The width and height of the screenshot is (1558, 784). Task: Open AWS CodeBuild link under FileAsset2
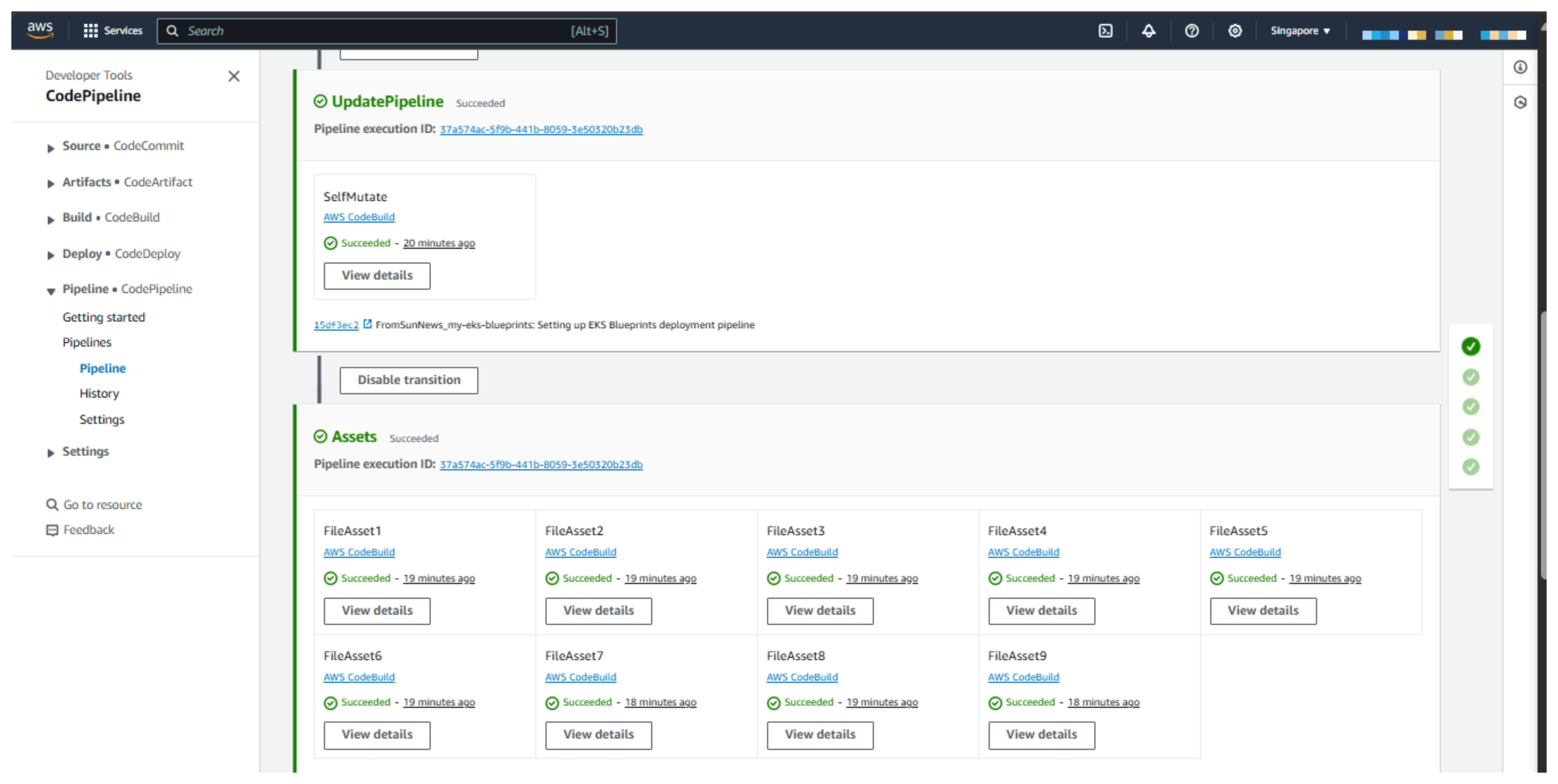(581, 552)
